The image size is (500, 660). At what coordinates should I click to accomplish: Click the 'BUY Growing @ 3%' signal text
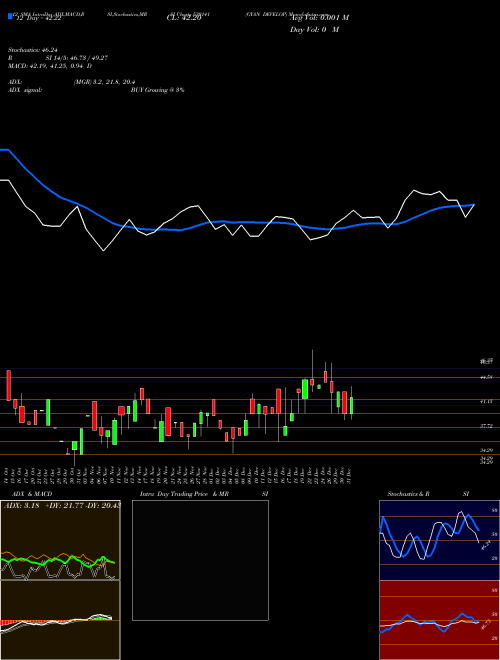pos(157,90)
